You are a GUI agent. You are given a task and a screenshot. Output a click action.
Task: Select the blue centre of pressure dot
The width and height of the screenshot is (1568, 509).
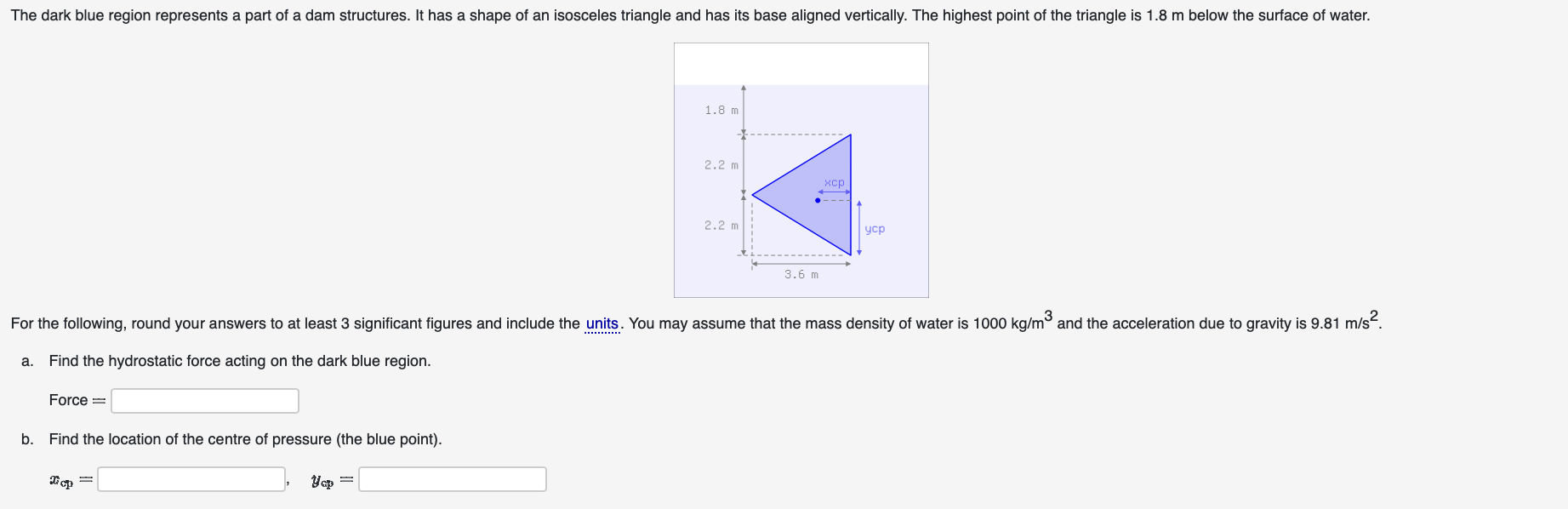click(818, 201)
